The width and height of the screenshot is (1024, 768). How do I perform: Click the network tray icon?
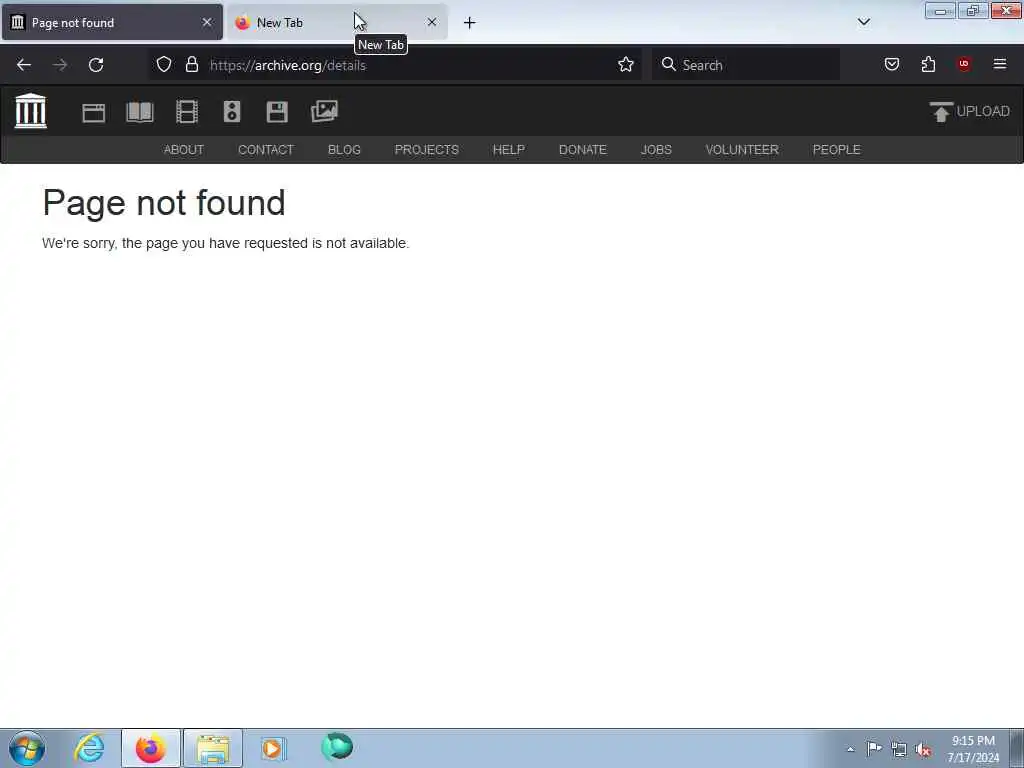tap(899, 749)
